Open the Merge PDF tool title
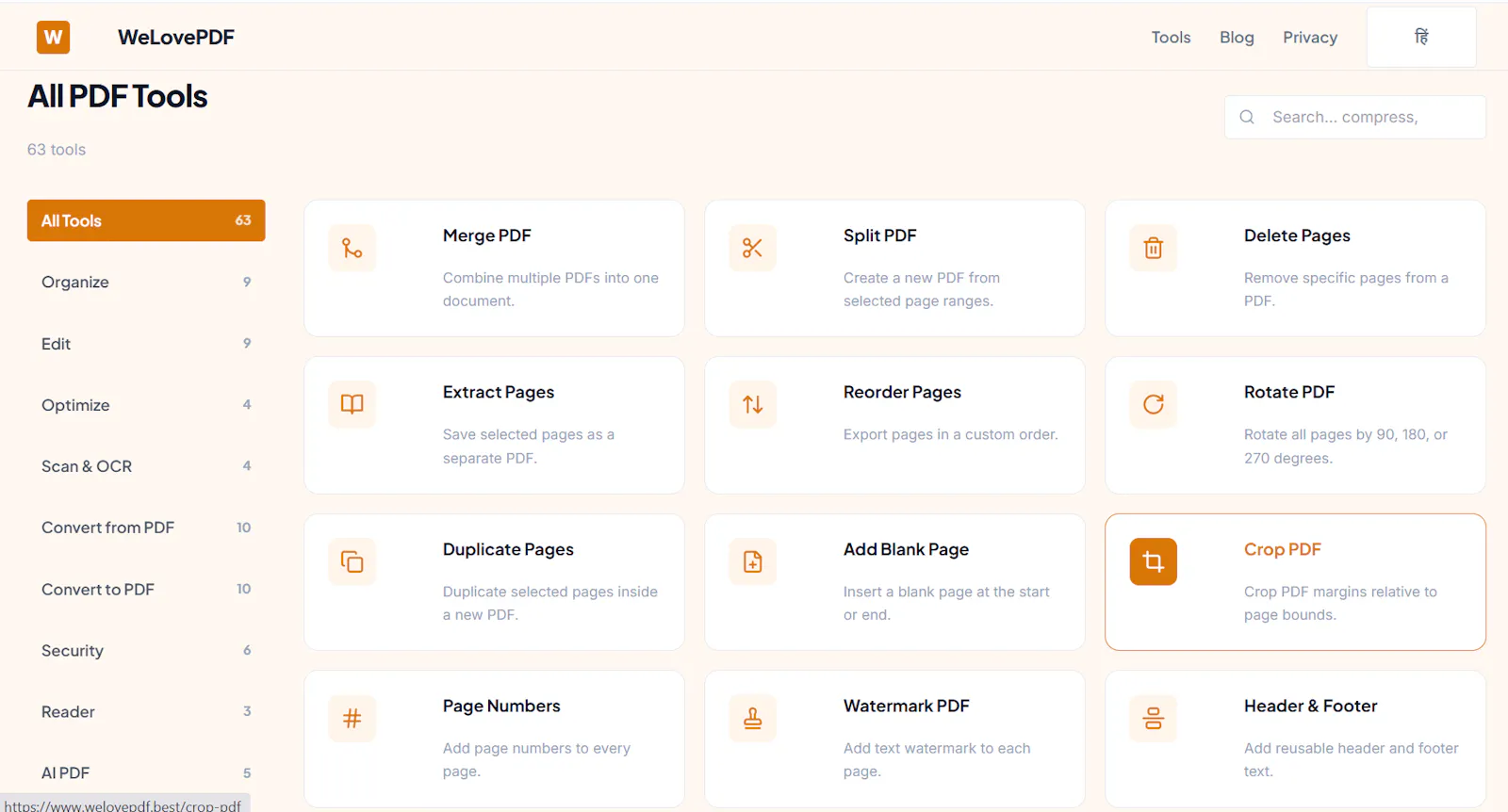The image size is (1508, 812). click(487, 235)
